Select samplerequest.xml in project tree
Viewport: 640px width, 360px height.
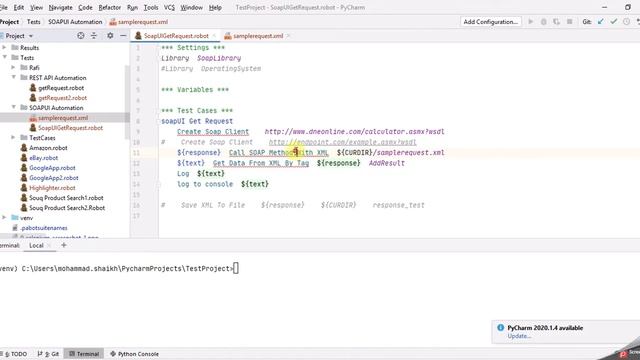63,118
